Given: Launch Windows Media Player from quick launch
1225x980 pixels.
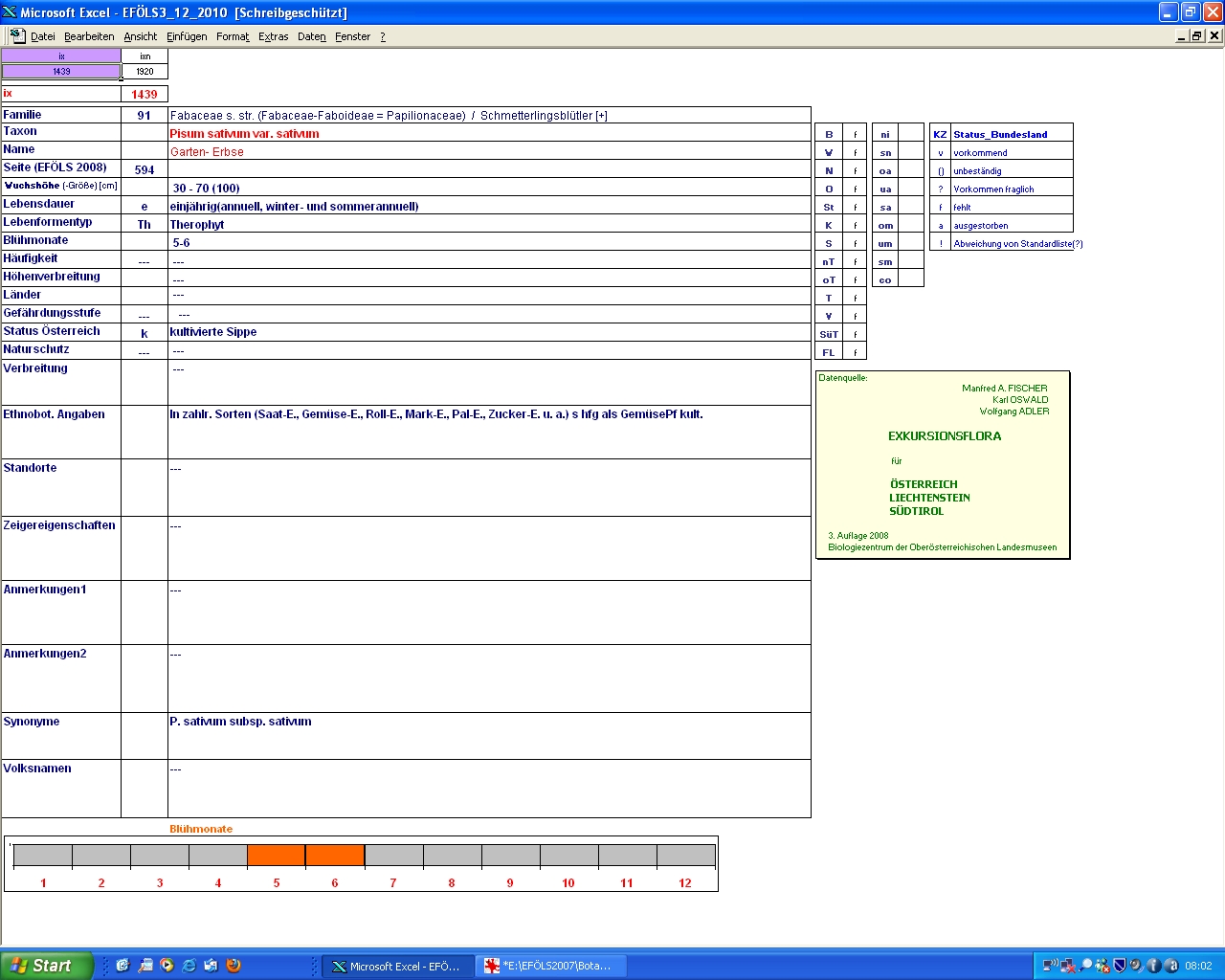Looking at the screenshot, I should click(x=167, y=966).
